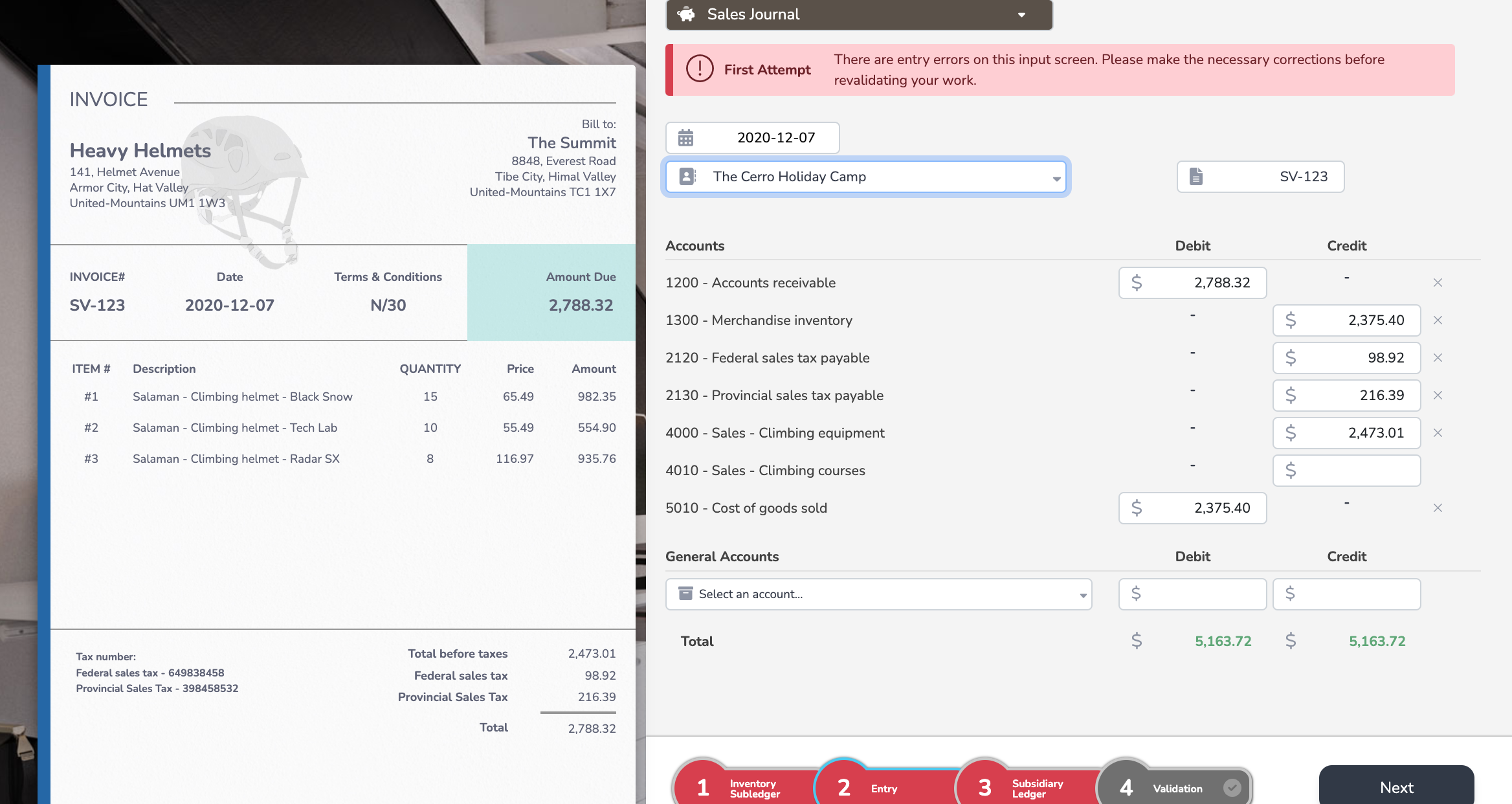Click the piggy bank Sales Journal icon

click(686, 14)
